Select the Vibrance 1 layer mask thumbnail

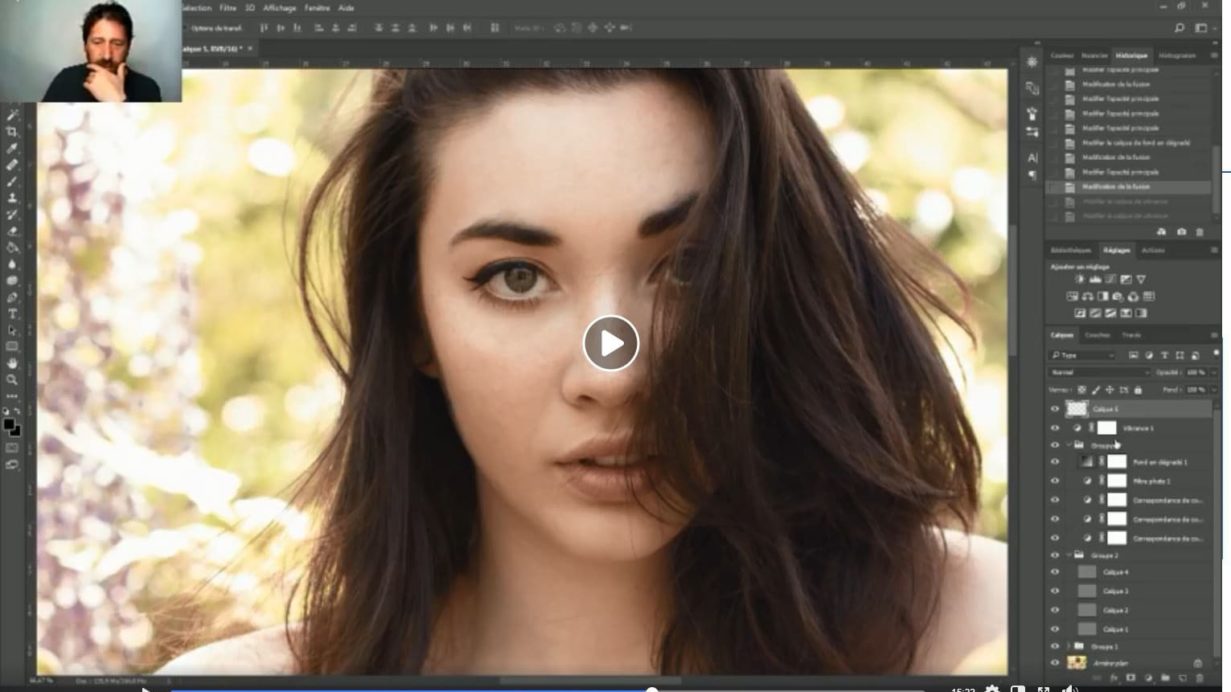pos(1106,428)
